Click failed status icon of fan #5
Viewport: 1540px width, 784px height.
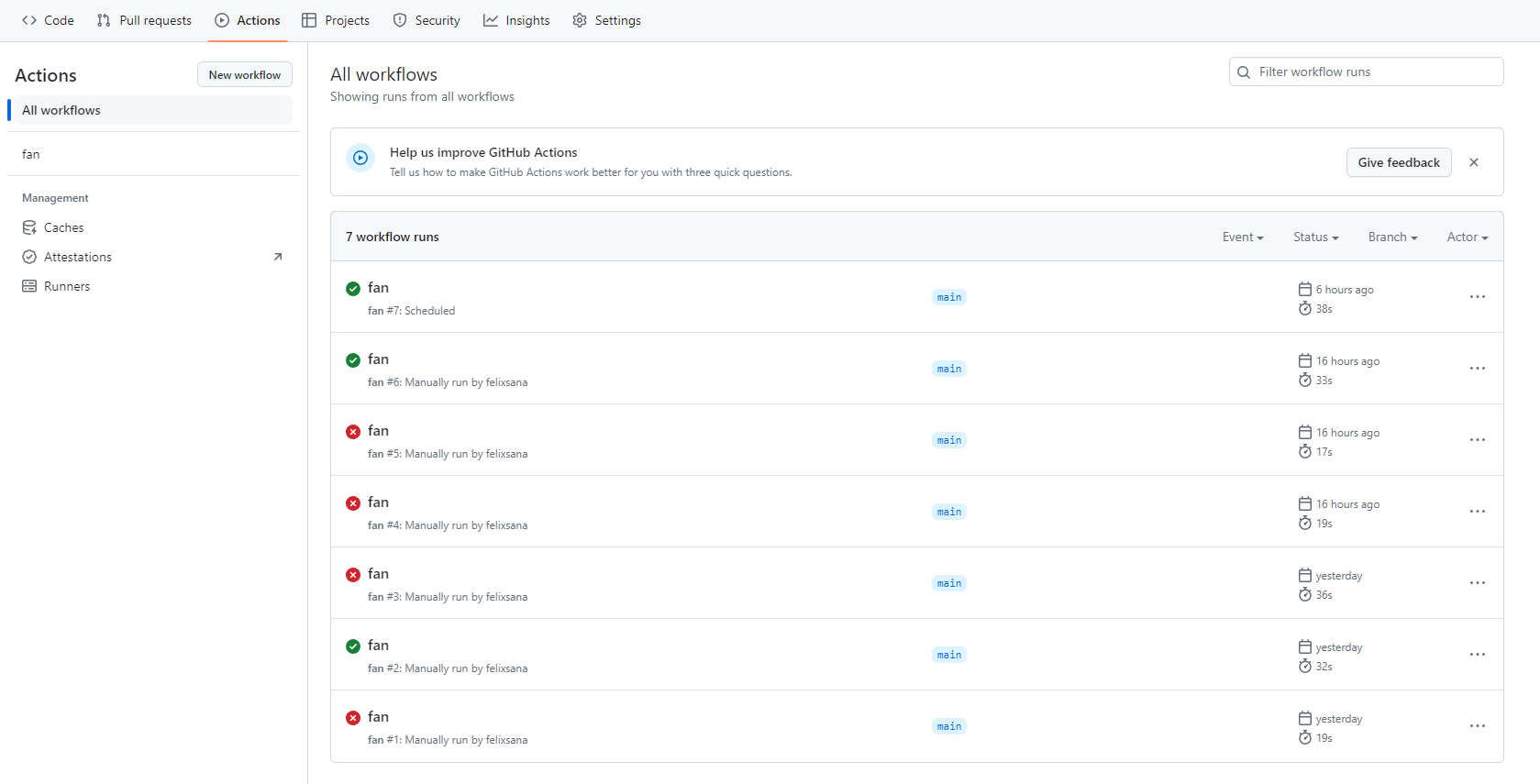pyautogui.click(x=353, y=432)
